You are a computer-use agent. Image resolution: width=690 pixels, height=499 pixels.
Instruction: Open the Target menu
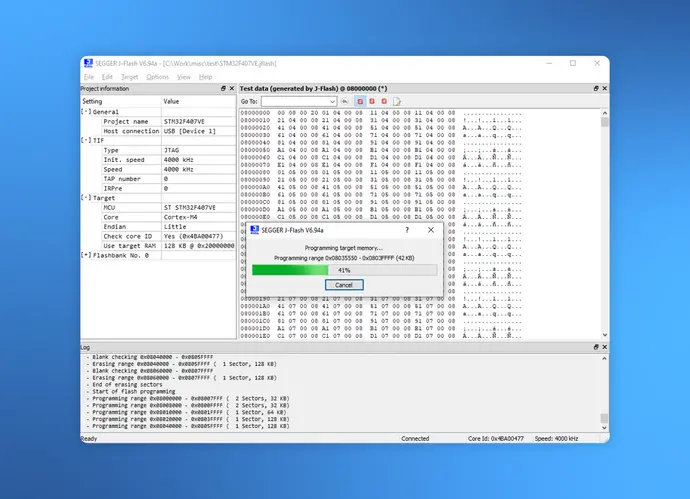coord(130,77)
